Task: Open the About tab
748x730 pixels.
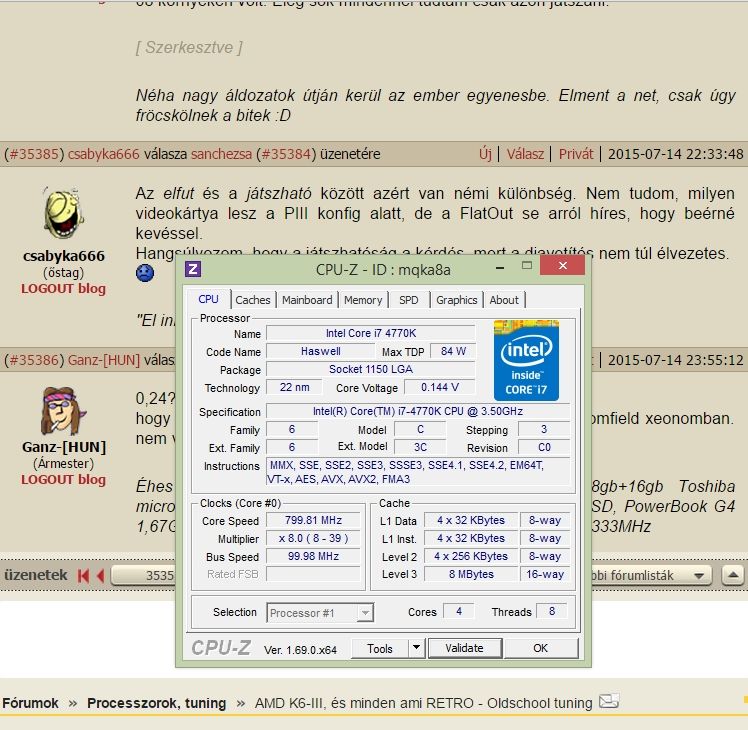Action: pyautogui.click(x=504, y=300)
